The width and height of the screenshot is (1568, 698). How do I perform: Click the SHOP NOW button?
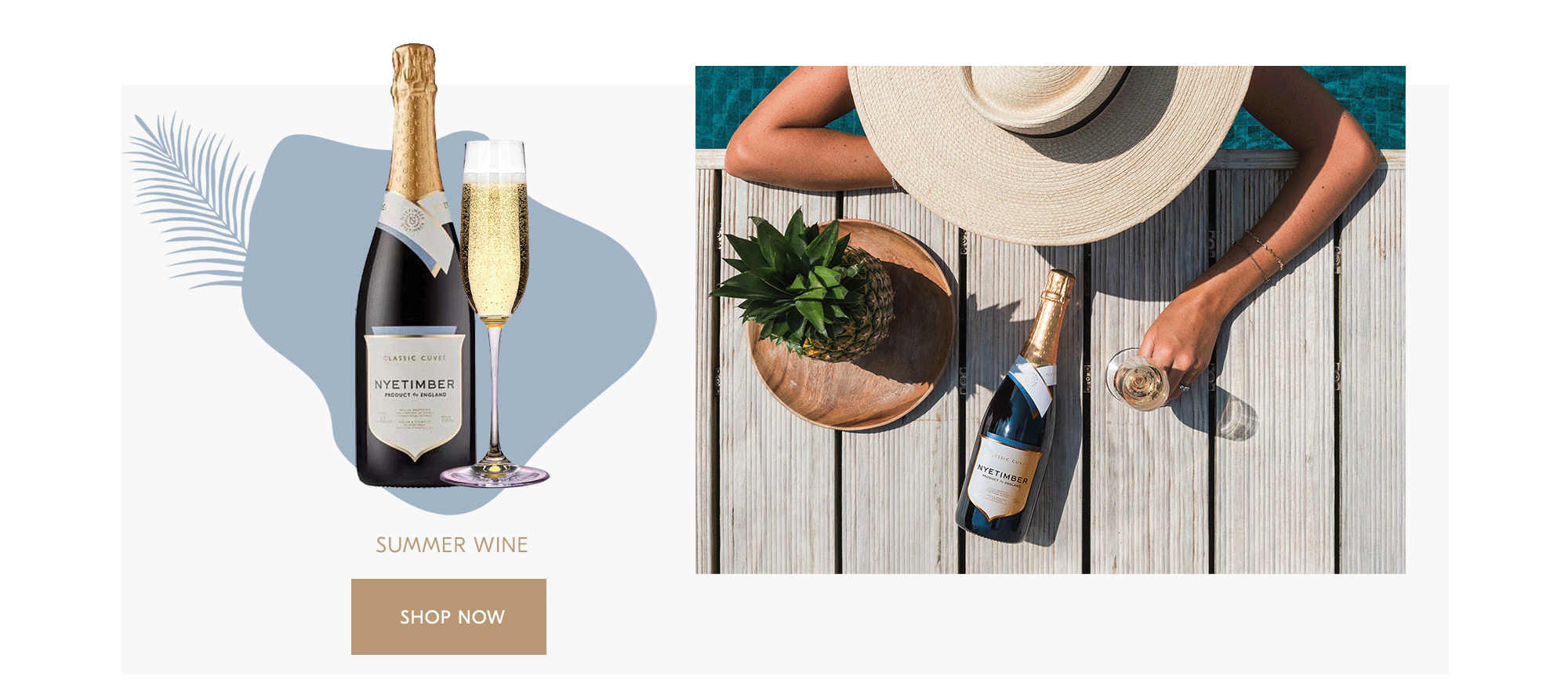(448, 616)
